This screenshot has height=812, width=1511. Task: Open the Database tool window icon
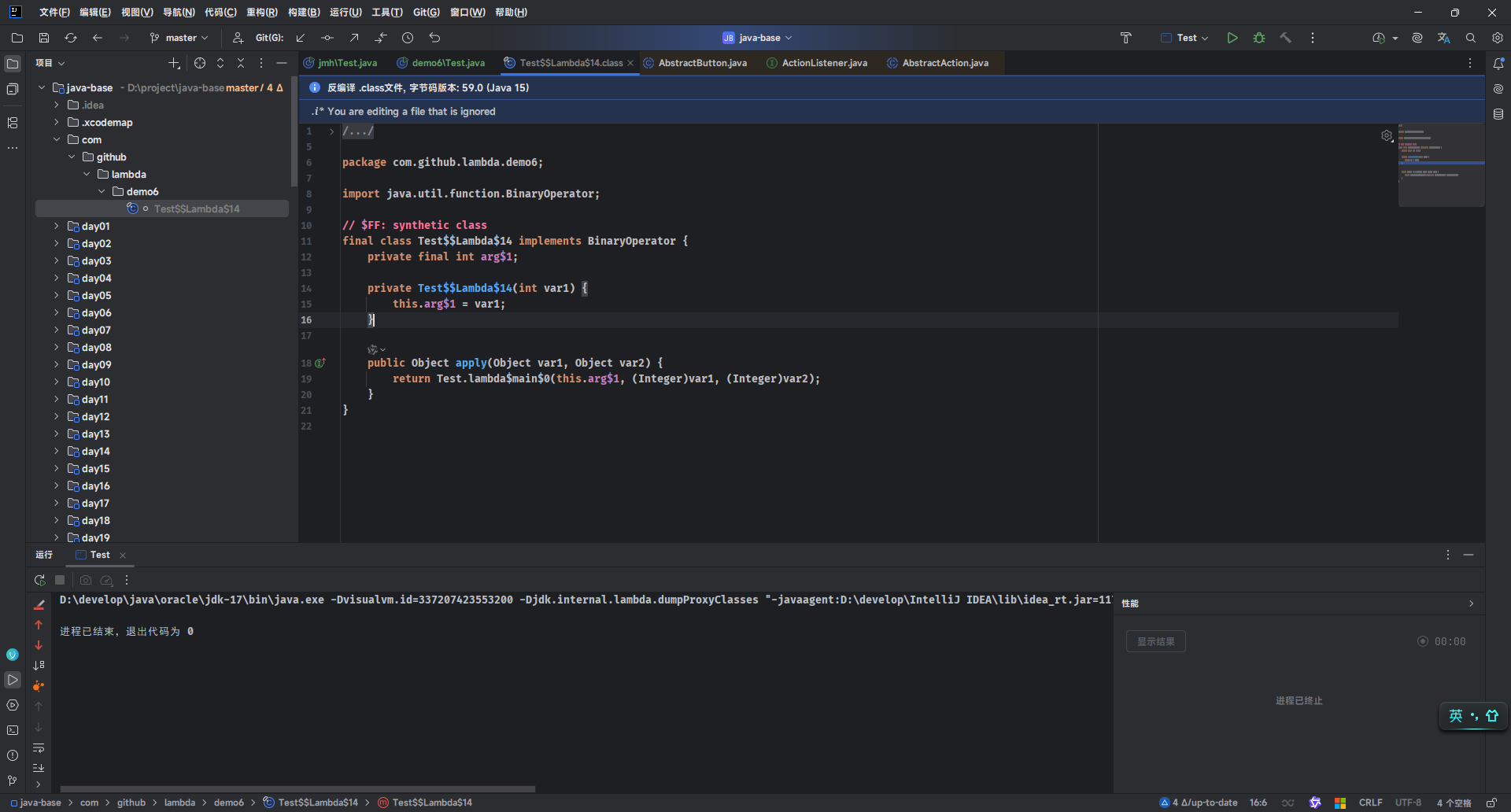pyautogui.click(x=1498, y=114)
